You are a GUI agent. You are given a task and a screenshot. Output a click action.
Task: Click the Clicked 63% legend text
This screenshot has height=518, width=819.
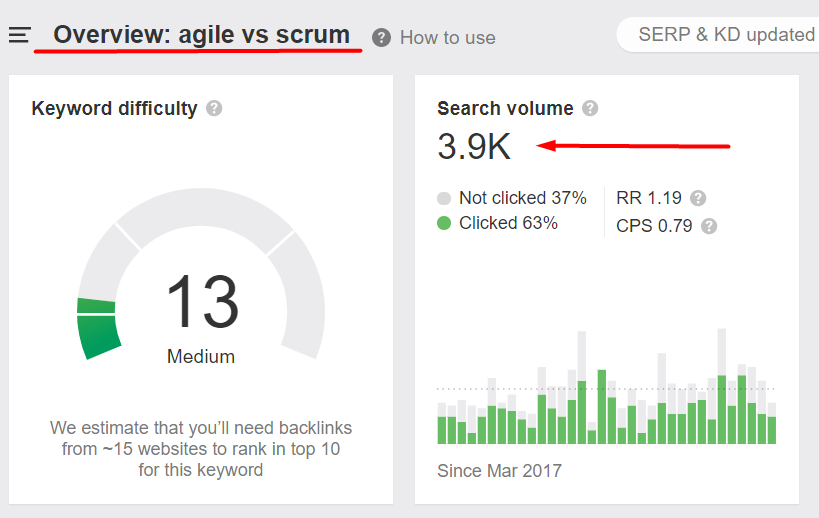(x=508, y=223)
